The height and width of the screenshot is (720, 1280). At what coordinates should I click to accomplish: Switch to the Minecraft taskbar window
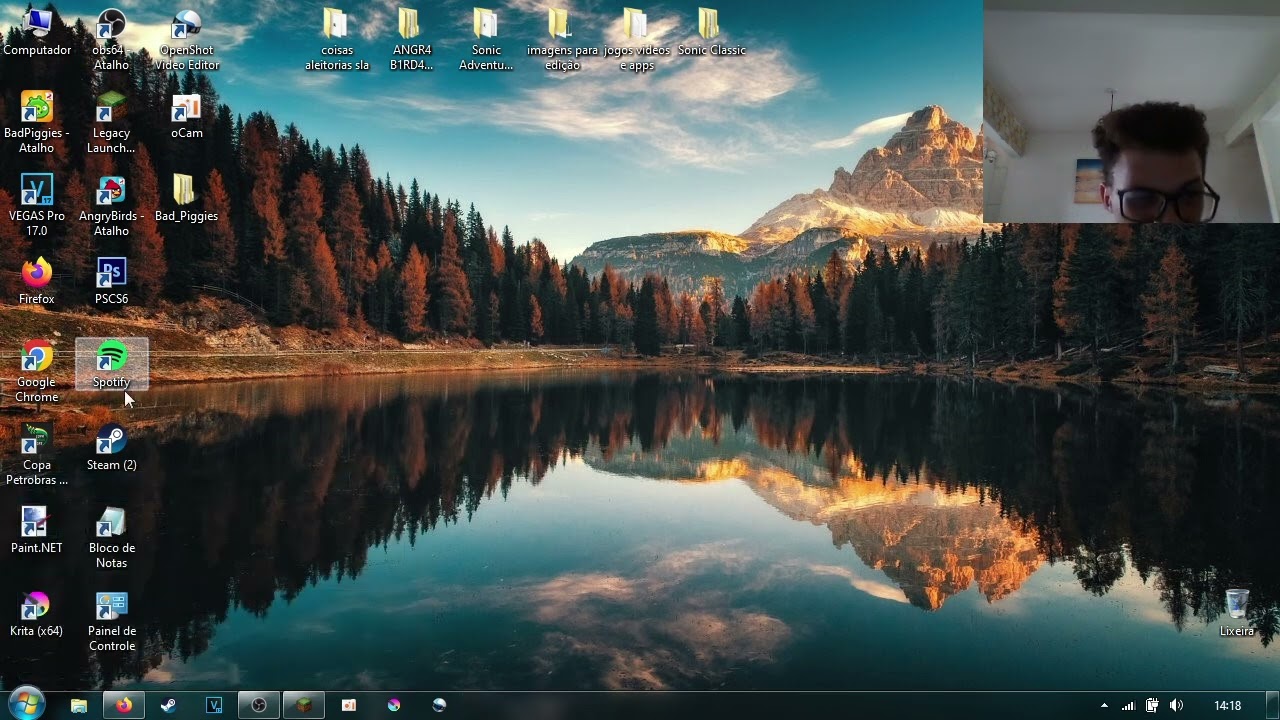point(303,705)
